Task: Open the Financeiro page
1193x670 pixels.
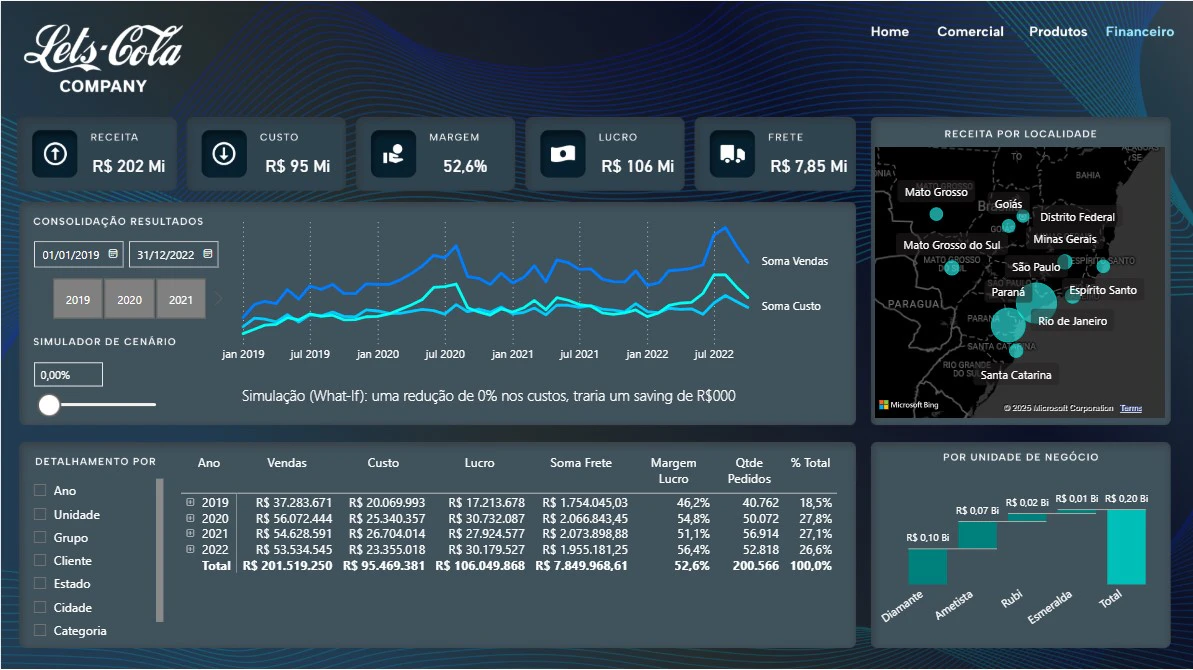Action: click(x=1140, y=31)
